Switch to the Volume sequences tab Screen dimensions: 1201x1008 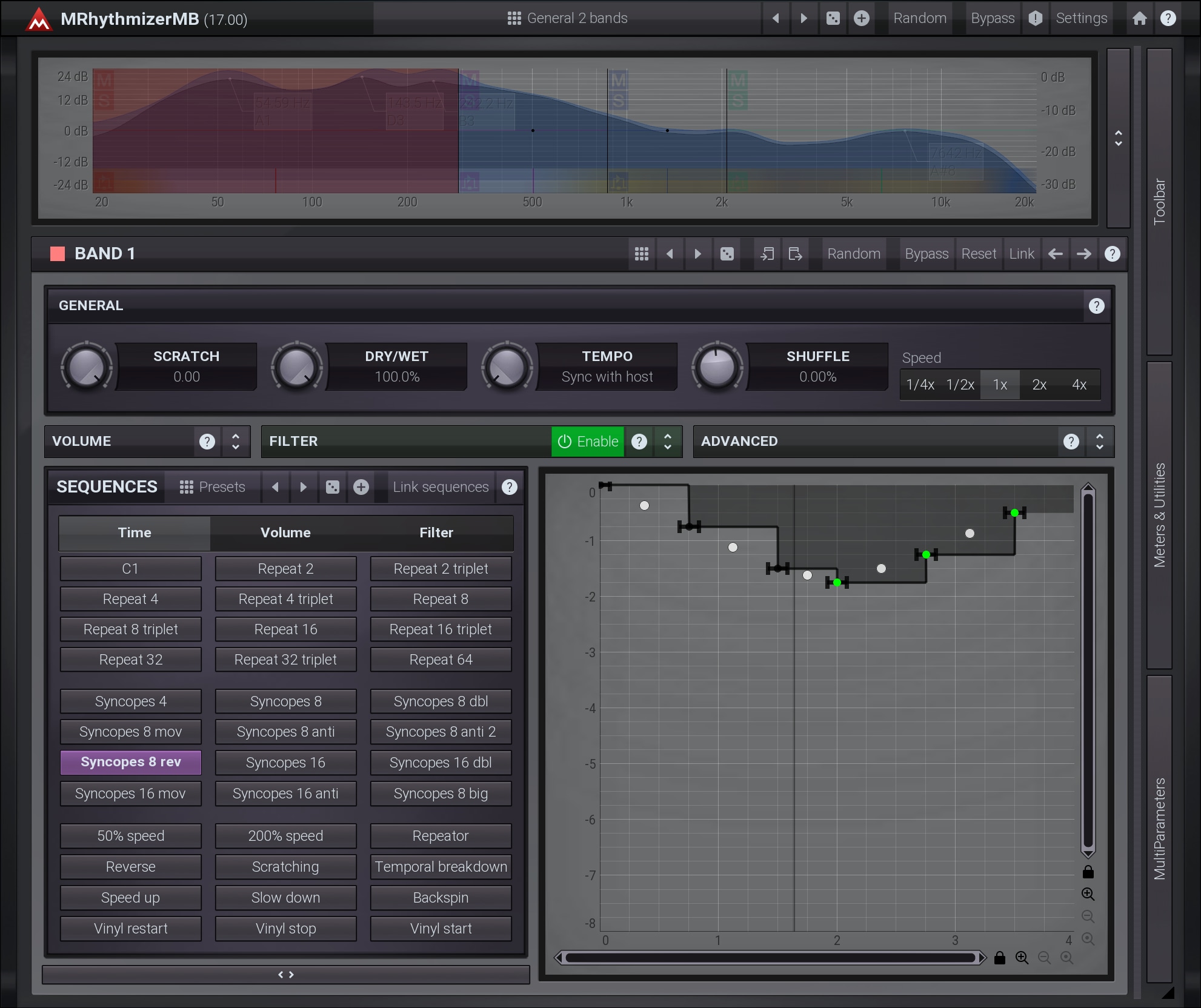285,532
